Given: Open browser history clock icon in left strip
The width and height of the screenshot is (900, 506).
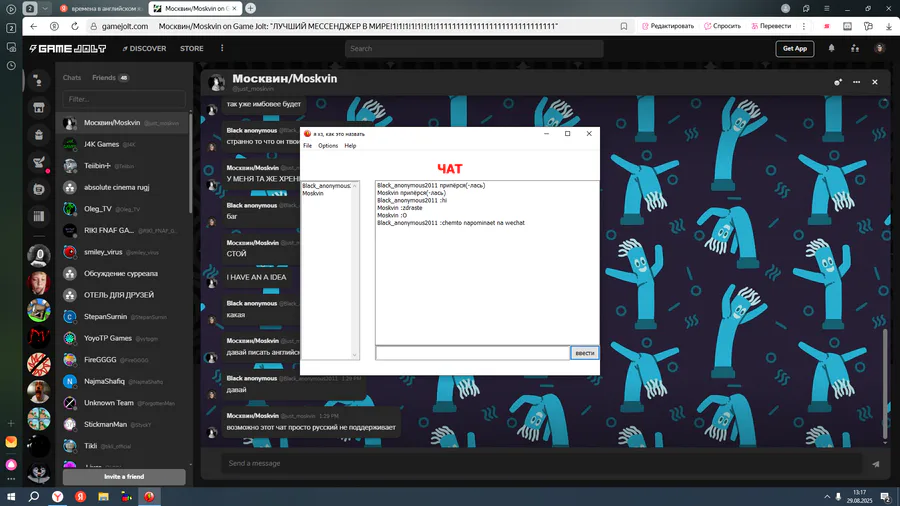Looking at the screenshot, I should [11, 65].
